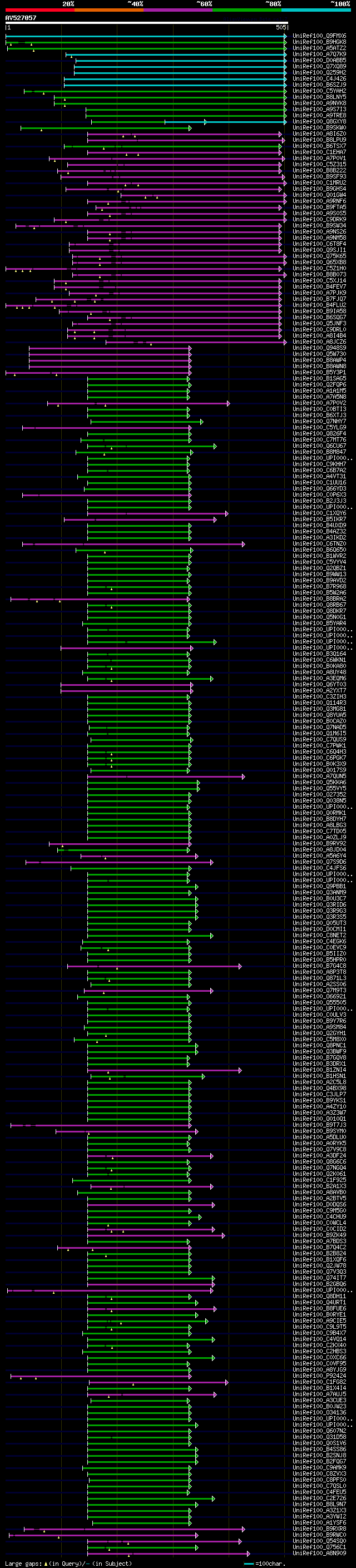Screen dimensions: 356x1568
Task: Click hit label UniRef100_Q6CU67
Action: pyautogui.click(x=319, y=446)
